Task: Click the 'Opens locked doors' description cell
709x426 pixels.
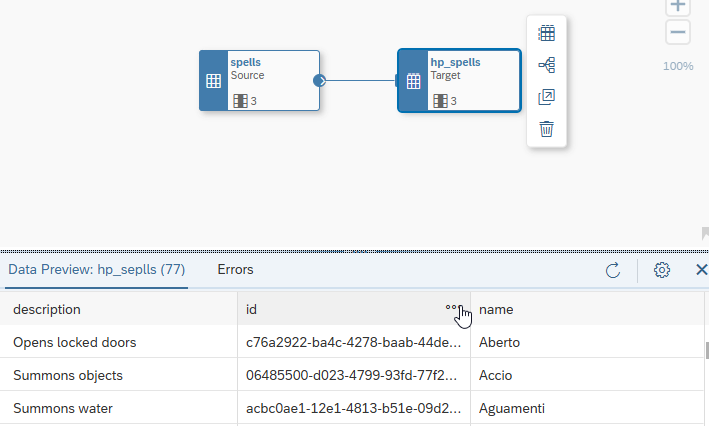Action: click(75, 342)
